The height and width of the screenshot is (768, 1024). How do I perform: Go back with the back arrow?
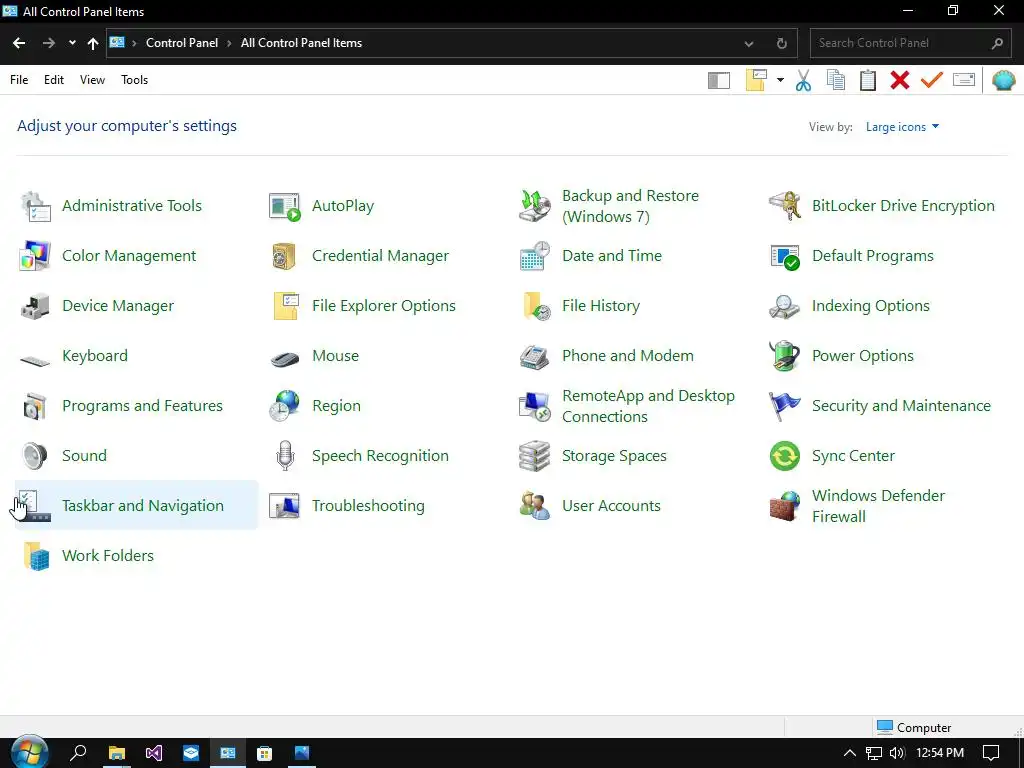click(19, 43)
